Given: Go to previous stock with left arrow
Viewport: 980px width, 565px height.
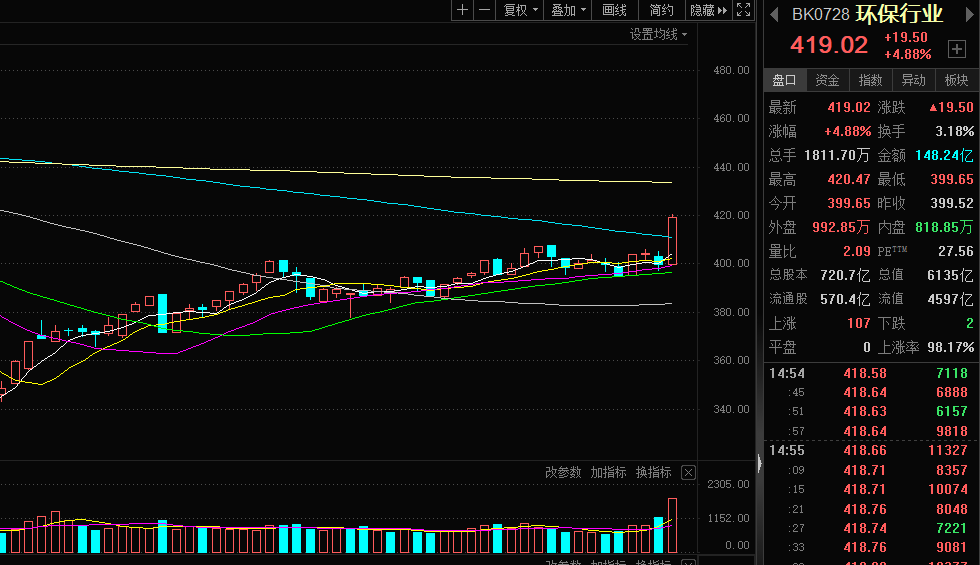Looking at the screenshot, I should point(773,14).
